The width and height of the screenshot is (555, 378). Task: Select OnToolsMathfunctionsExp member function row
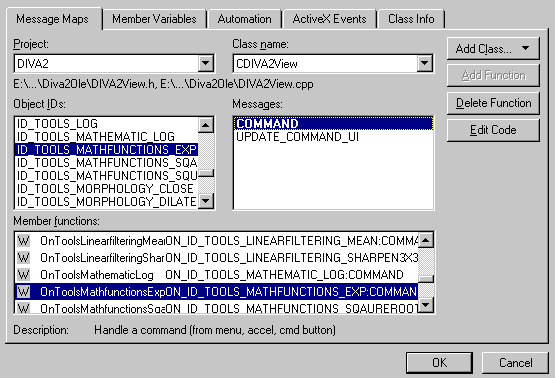217,292
